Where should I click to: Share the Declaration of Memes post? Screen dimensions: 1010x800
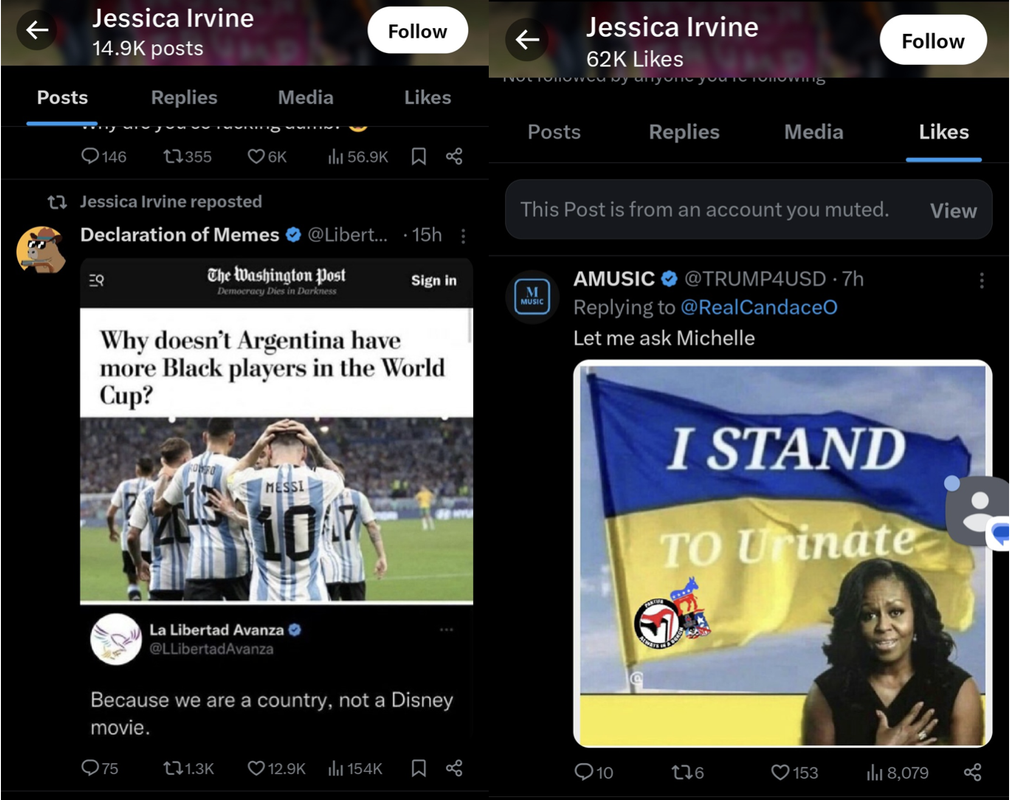point(454,768)
